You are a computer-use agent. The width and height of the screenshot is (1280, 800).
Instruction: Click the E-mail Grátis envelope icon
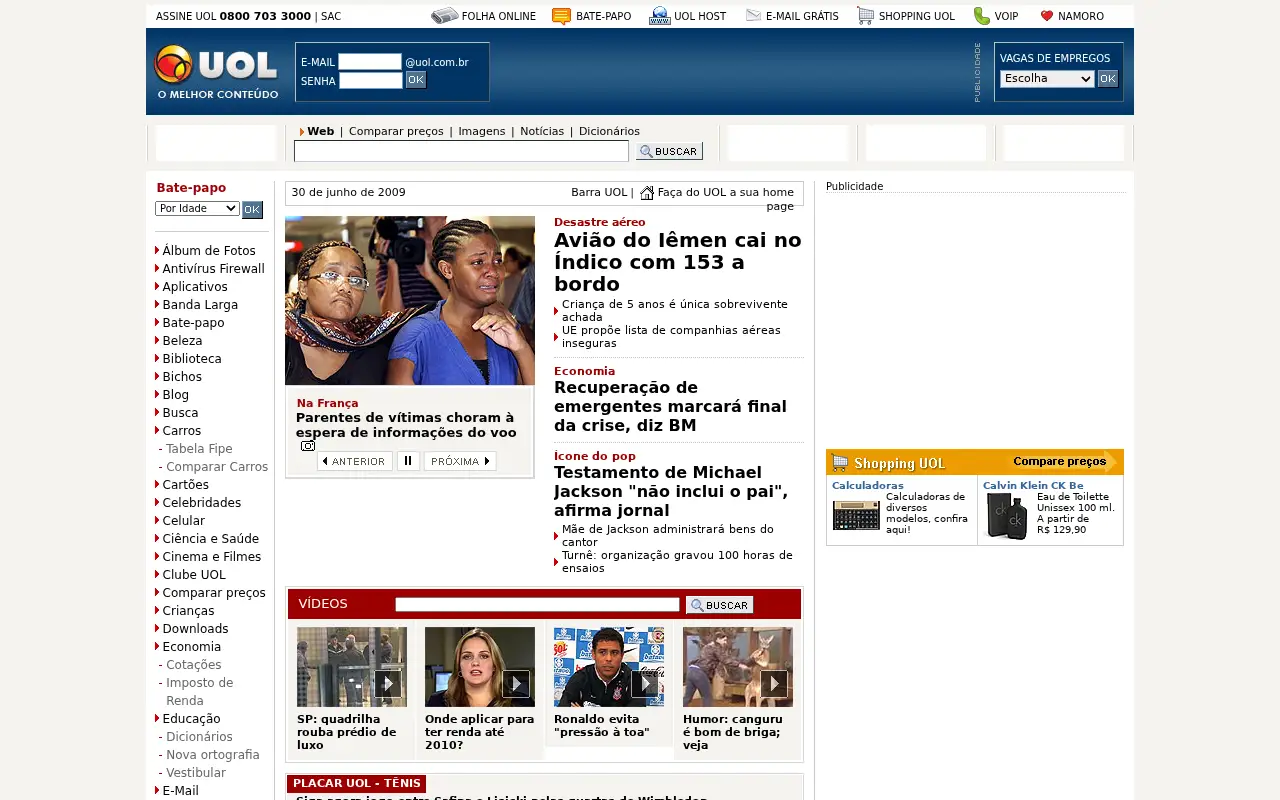(753, 16)
